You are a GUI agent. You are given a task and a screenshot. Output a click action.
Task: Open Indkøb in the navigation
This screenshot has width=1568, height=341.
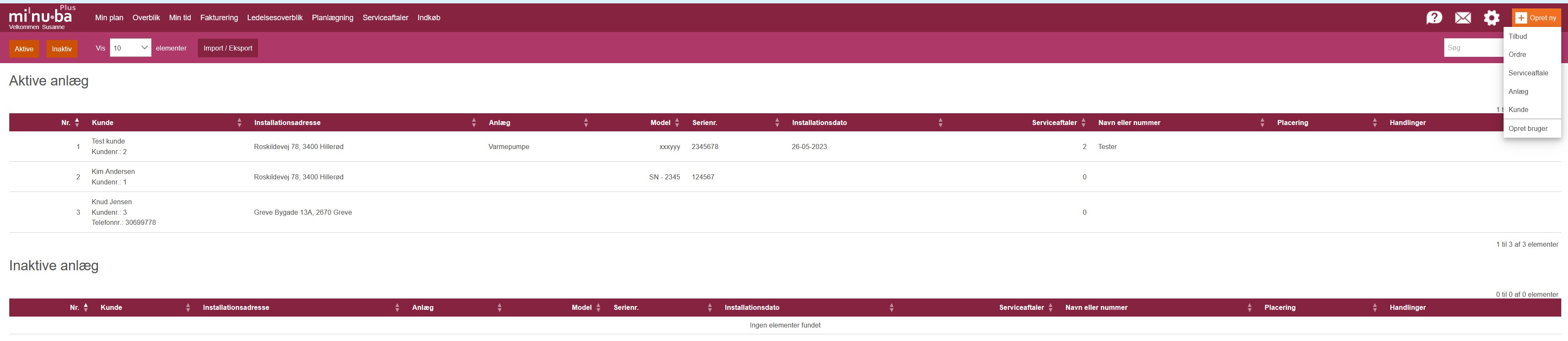pos(429,18)
